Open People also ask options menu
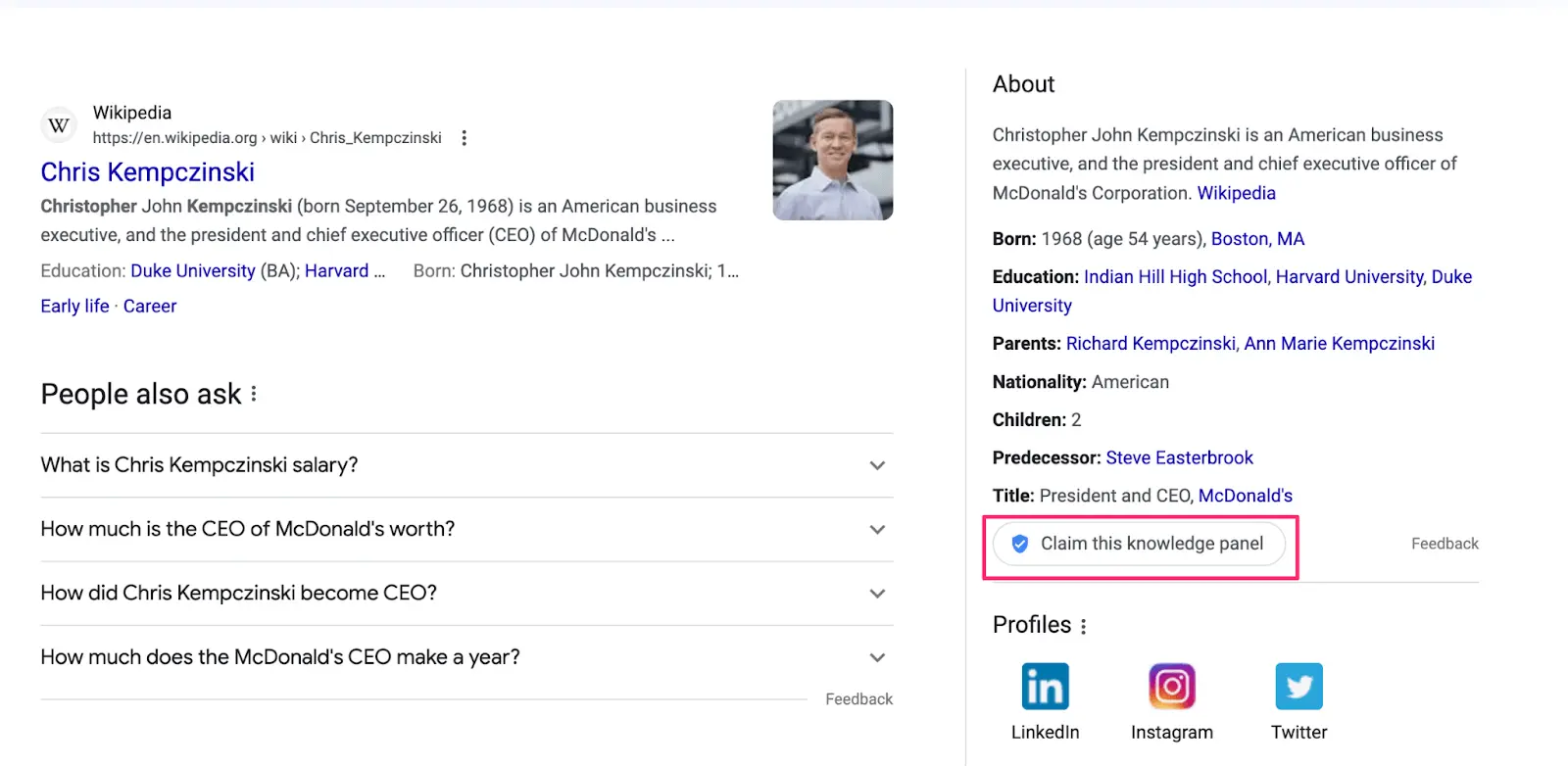The width and height of the screenshot is (1568, 766). coord(254,394)
